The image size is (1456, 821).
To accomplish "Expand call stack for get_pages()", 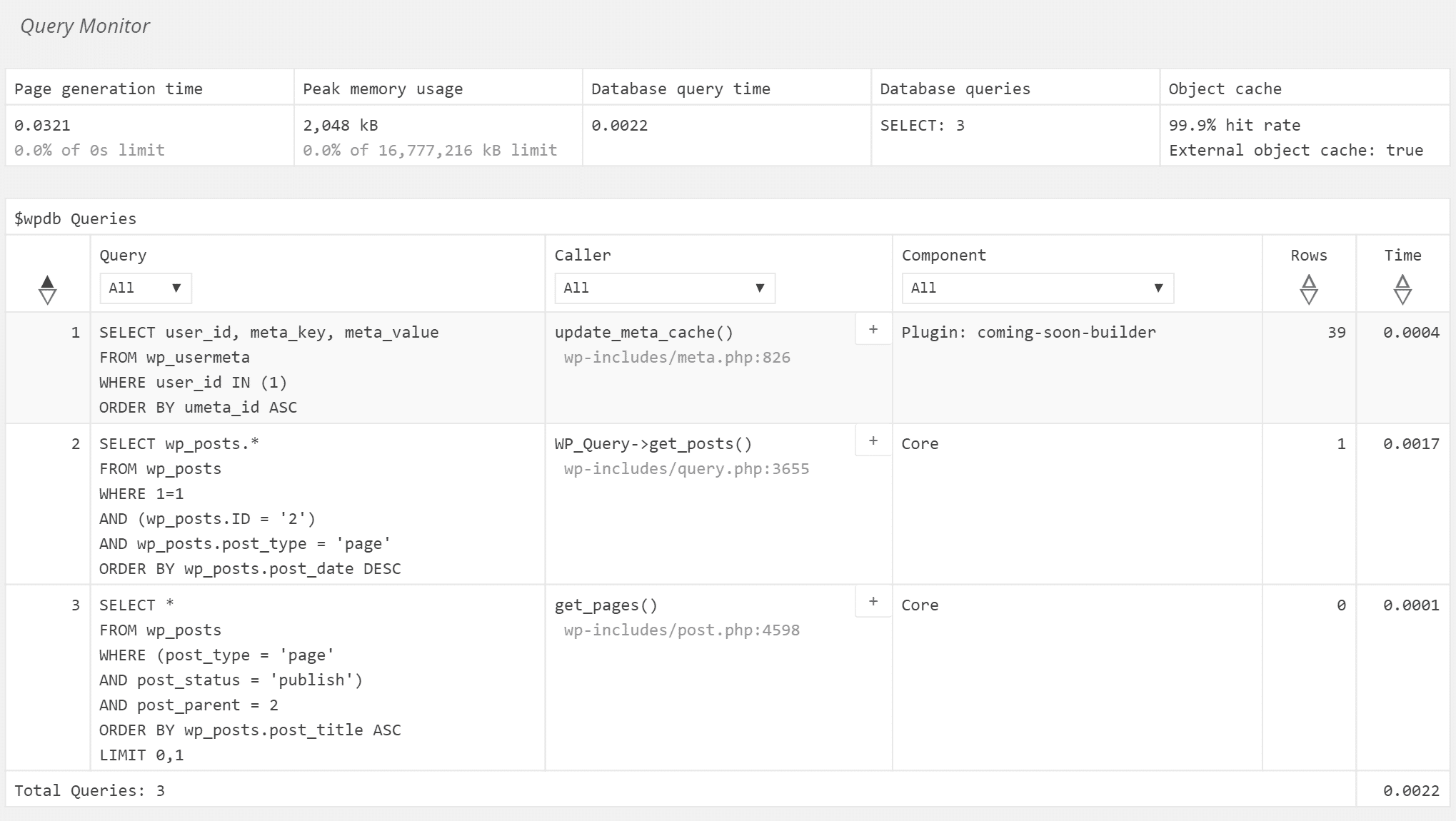I will pyautogui.click(x=873, y=603).
